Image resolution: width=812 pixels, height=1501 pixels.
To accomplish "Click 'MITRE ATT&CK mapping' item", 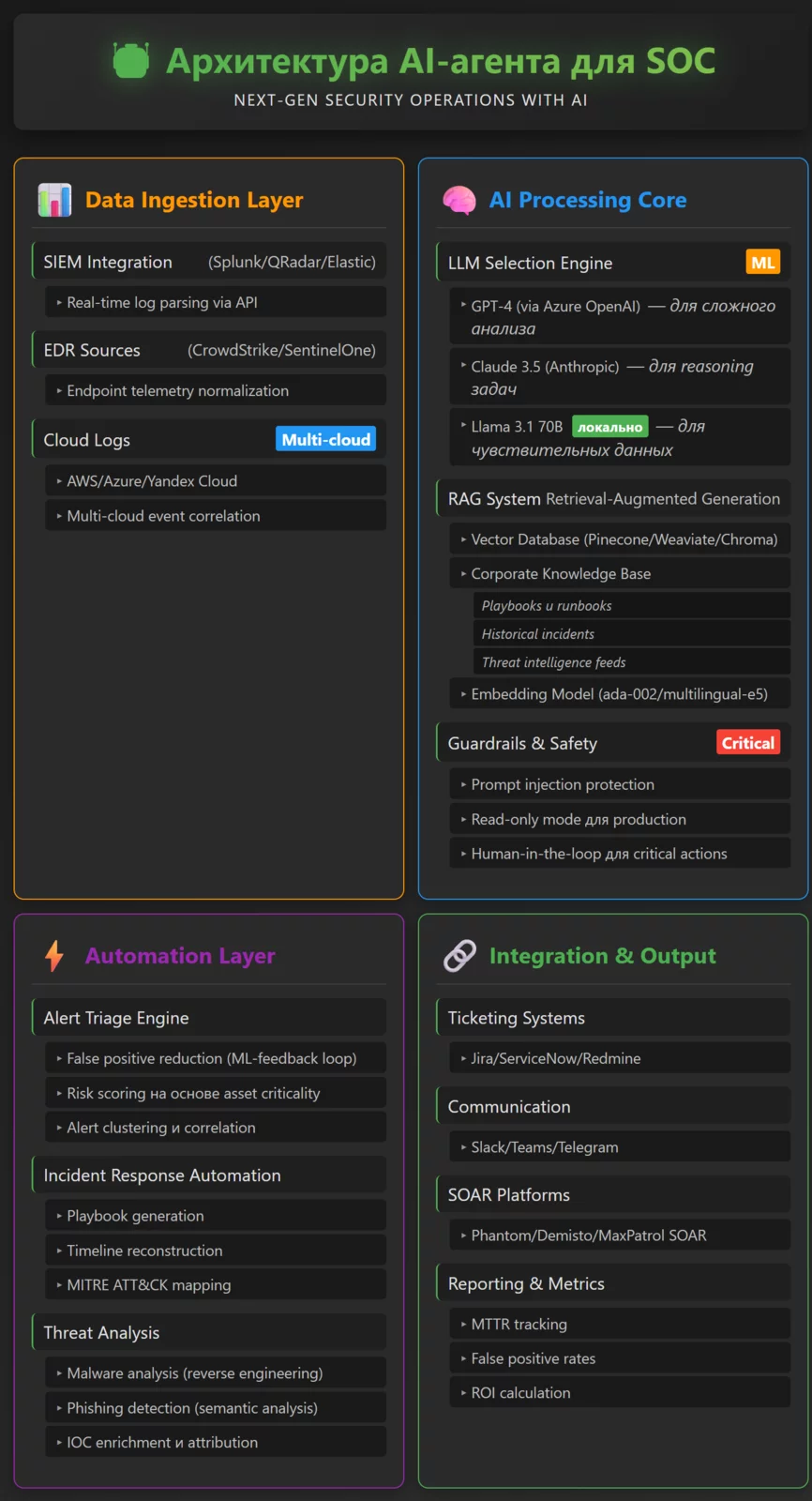I will [216, 1285].
